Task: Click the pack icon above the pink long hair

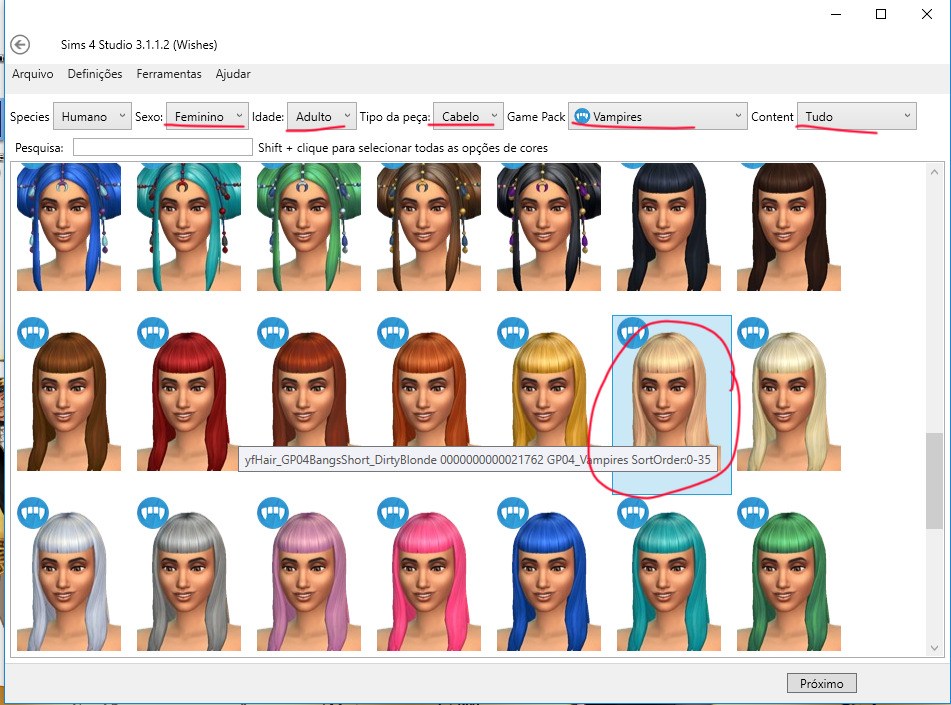Action: click(392, 512)
